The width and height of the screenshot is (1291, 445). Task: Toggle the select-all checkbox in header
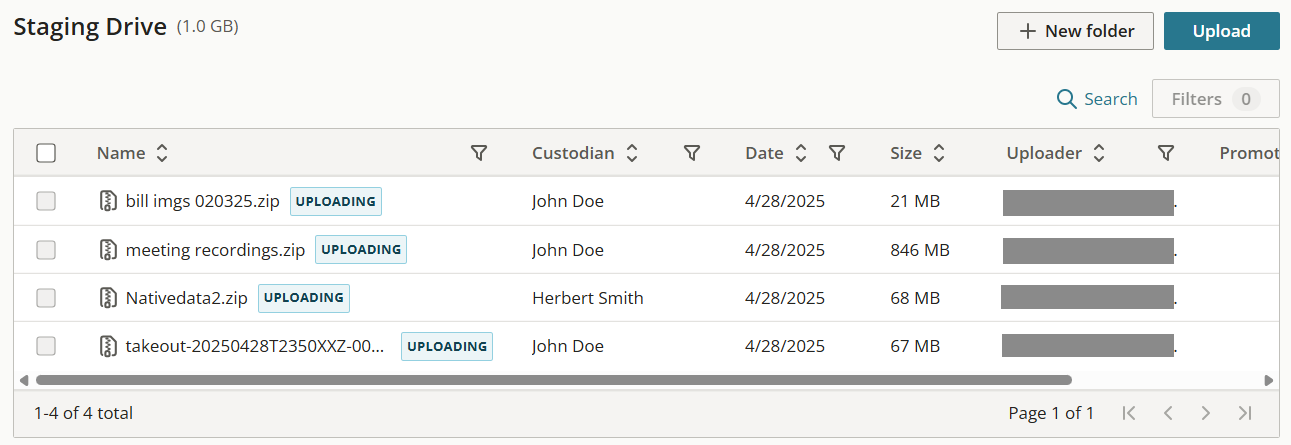click(x=46, y=153)
